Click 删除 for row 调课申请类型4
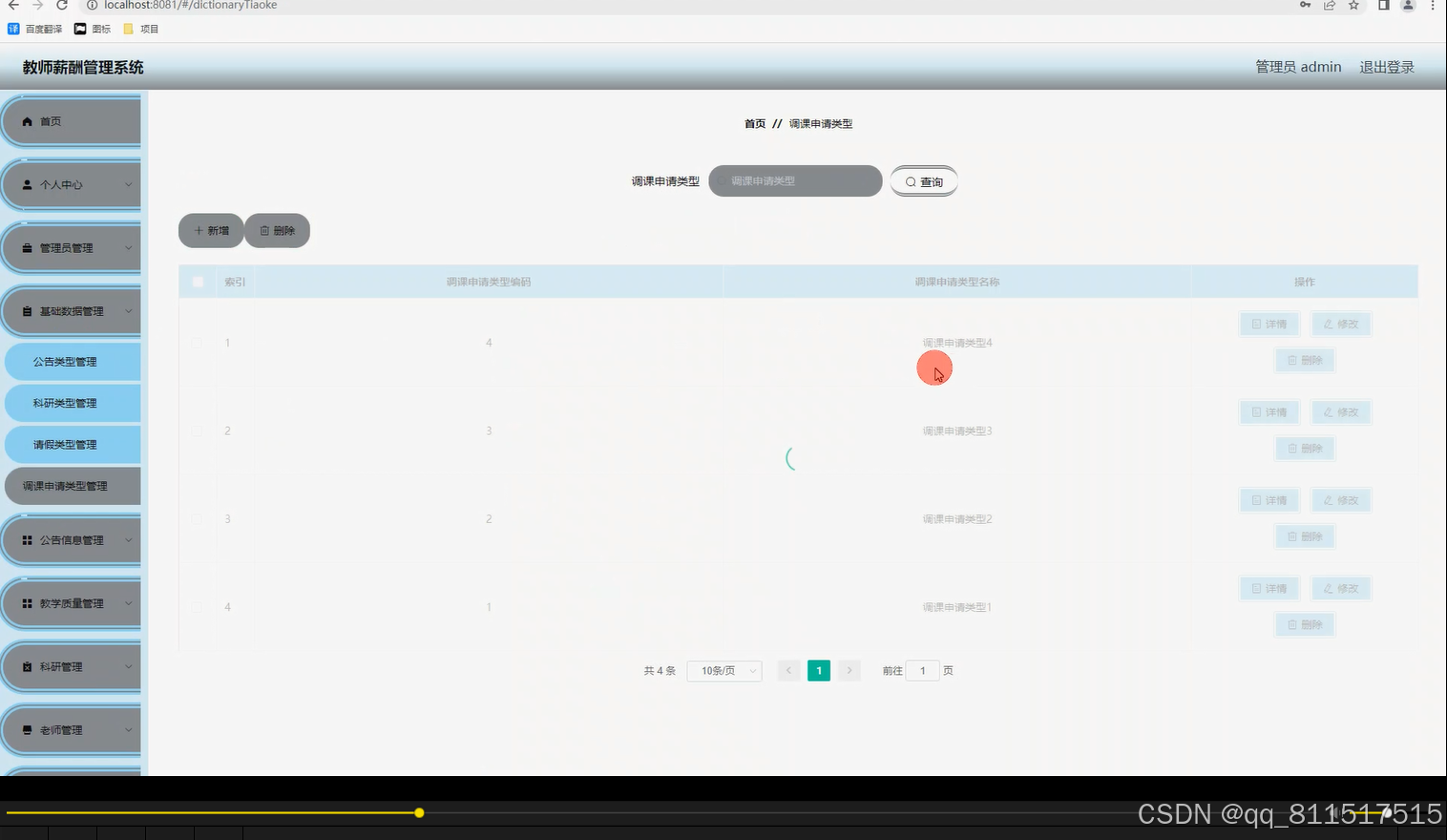1447x840 pixels. (1305, 361)
